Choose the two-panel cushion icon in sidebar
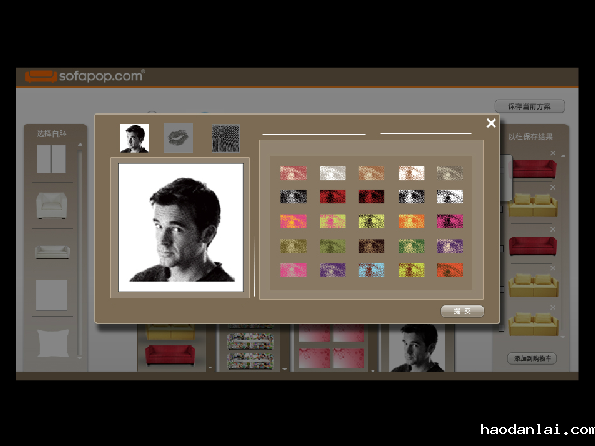 pyautogui.click(x=51, y=159)
